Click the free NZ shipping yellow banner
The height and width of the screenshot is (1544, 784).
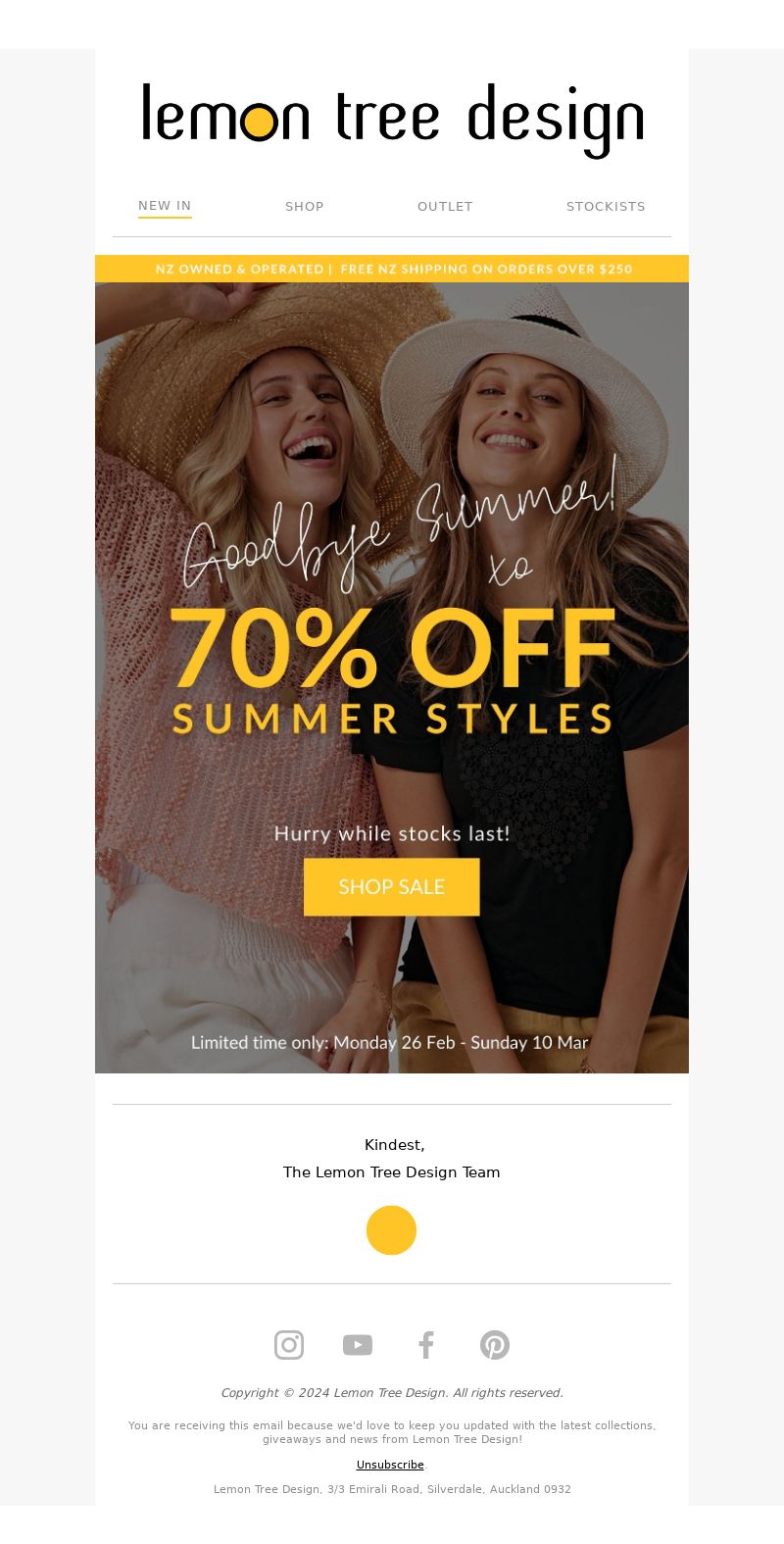click(x=392, y=269)
